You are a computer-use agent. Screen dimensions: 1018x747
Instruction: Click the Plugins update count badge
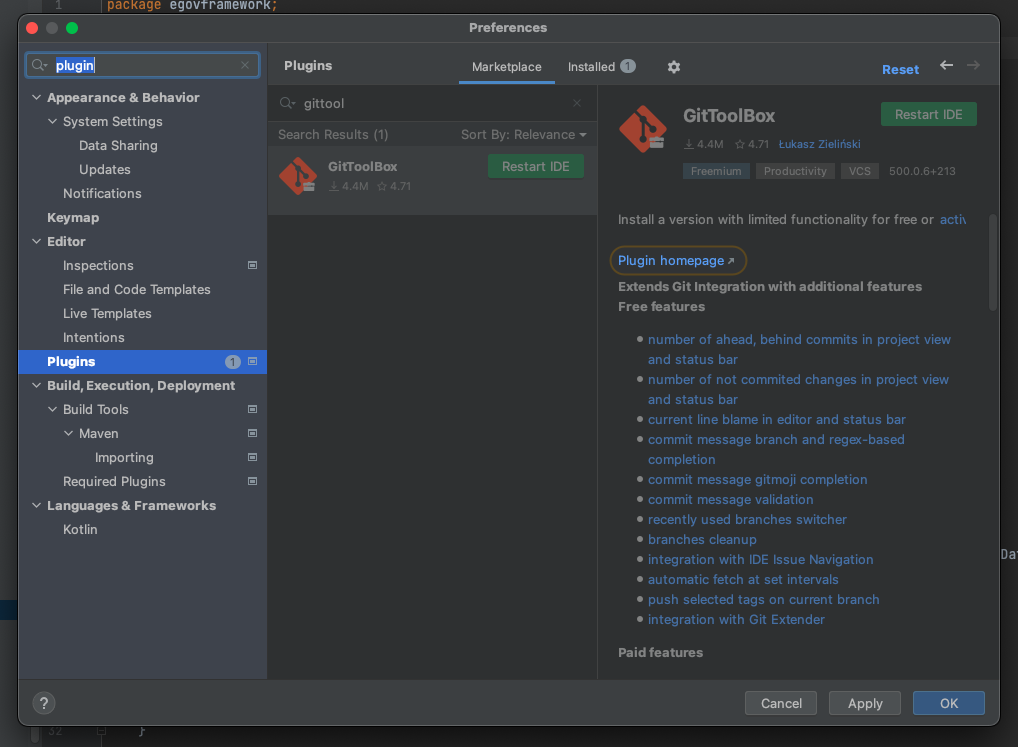[x=232, y=362]
